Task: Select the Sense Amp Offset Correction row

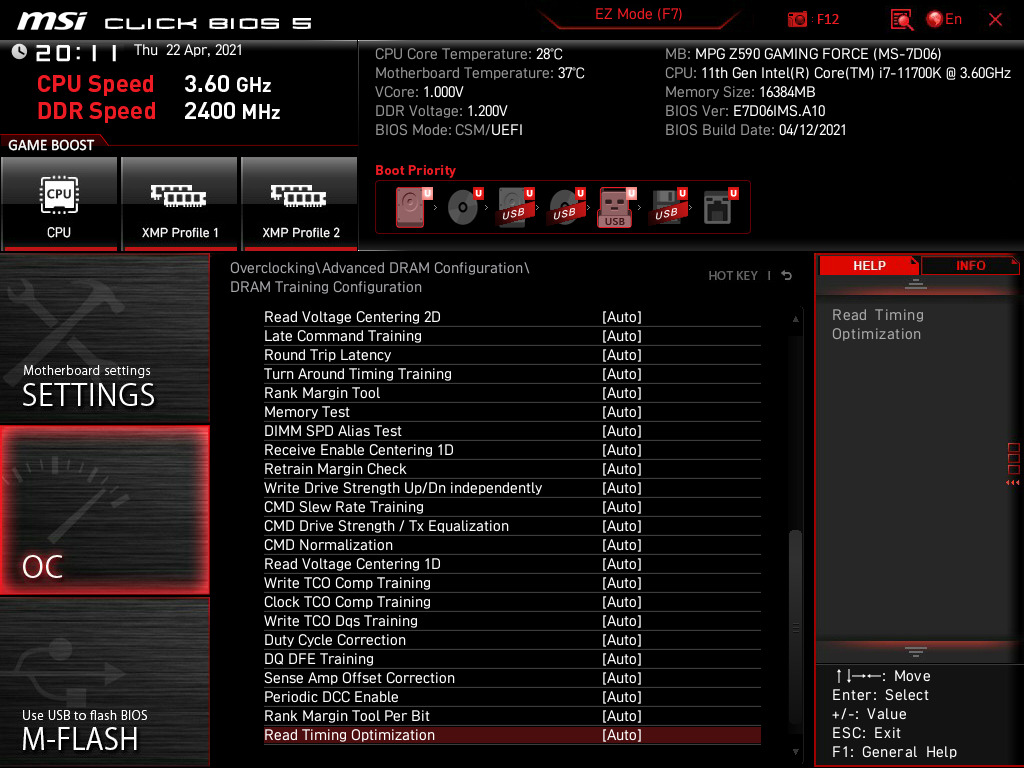Action: [512, 678]
